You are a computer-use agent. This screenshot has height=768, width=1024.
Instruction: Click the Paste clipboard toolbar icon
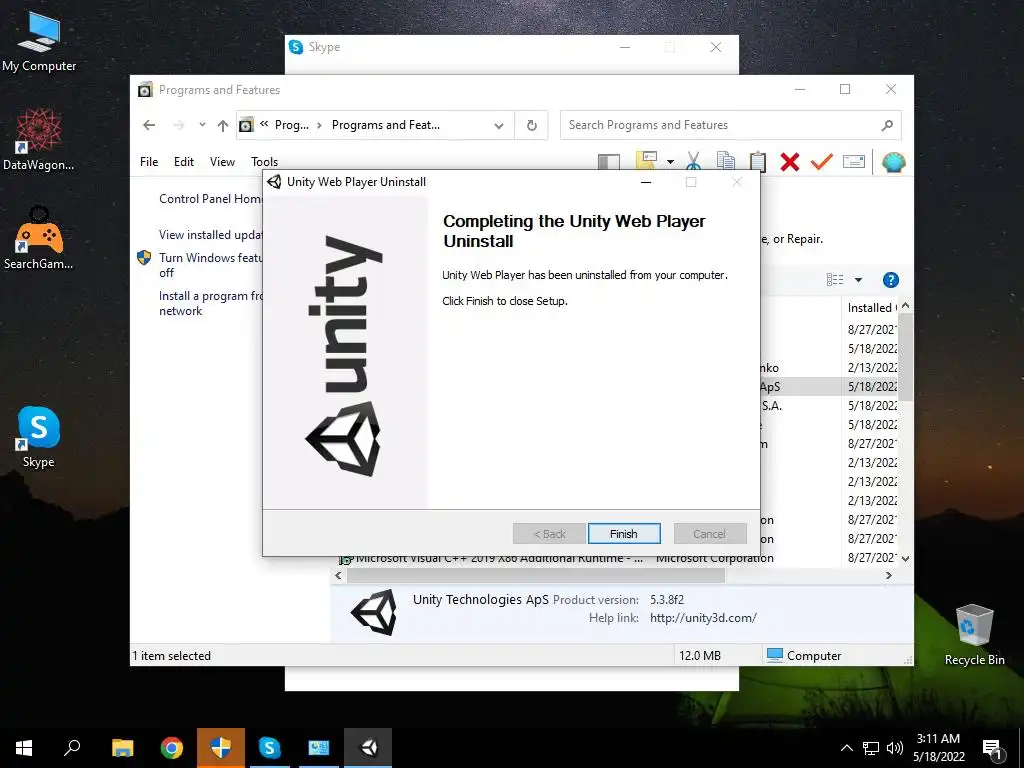click(x=758, y=161)
